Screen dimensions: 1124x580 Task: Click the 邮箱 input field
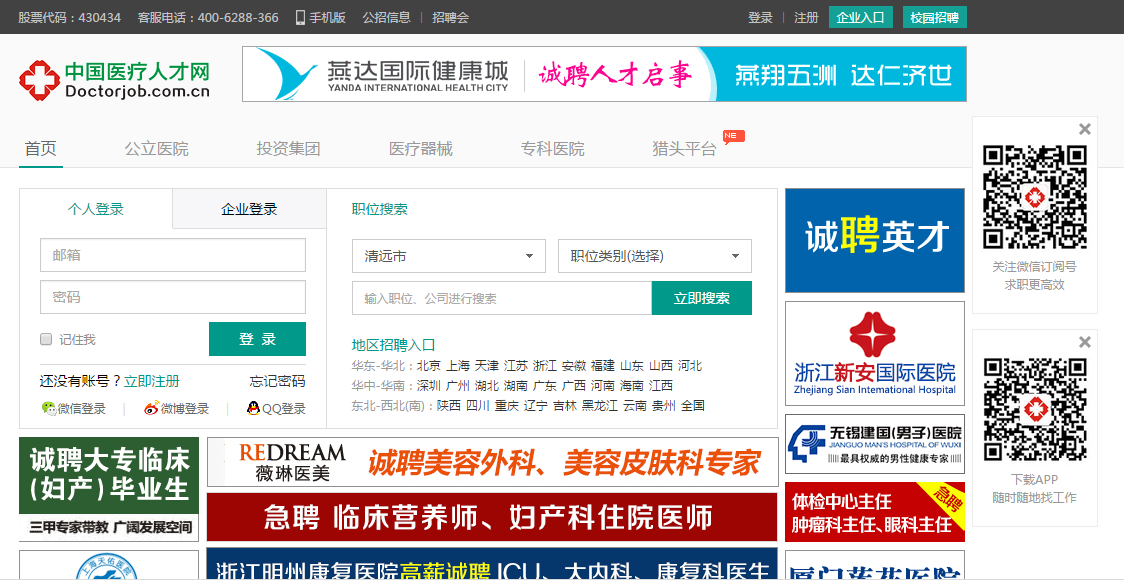point(173,255)
